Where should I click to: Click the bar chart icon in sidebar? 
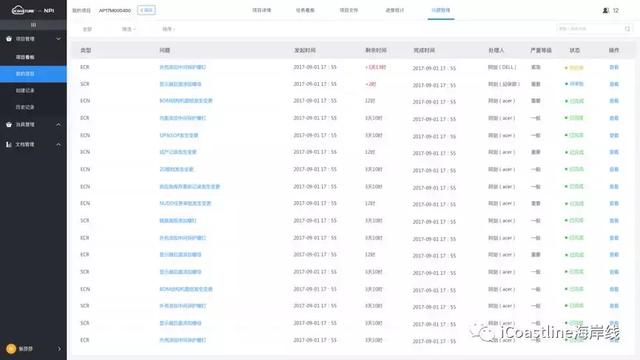tap(9, 144)
